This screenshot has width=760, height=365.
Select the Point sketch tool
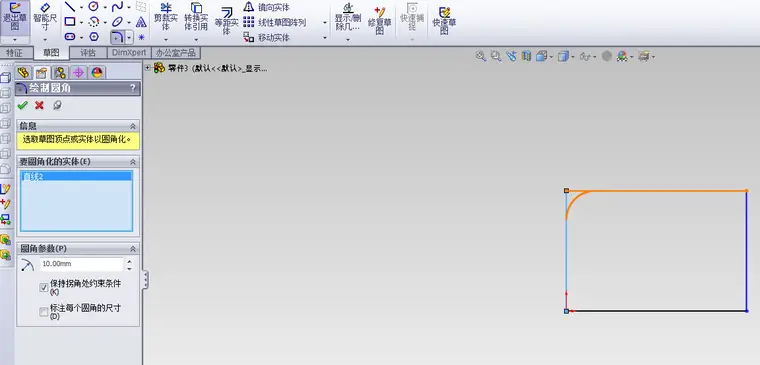[x=141, y=37]
